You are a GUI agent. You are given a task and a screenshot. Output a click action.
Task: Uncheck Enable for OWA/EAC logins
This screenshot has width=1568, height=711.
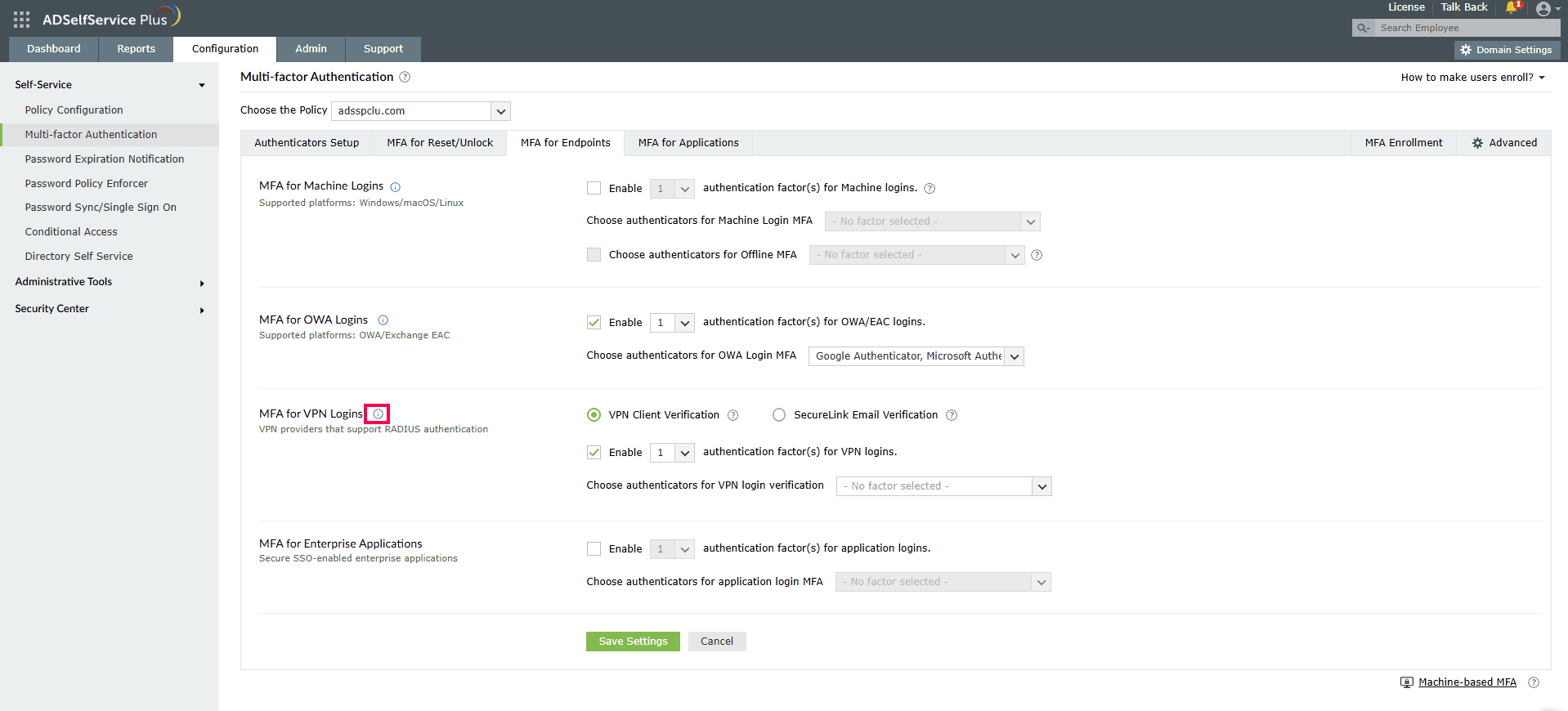pyautogui.click(x=594, y=323)
